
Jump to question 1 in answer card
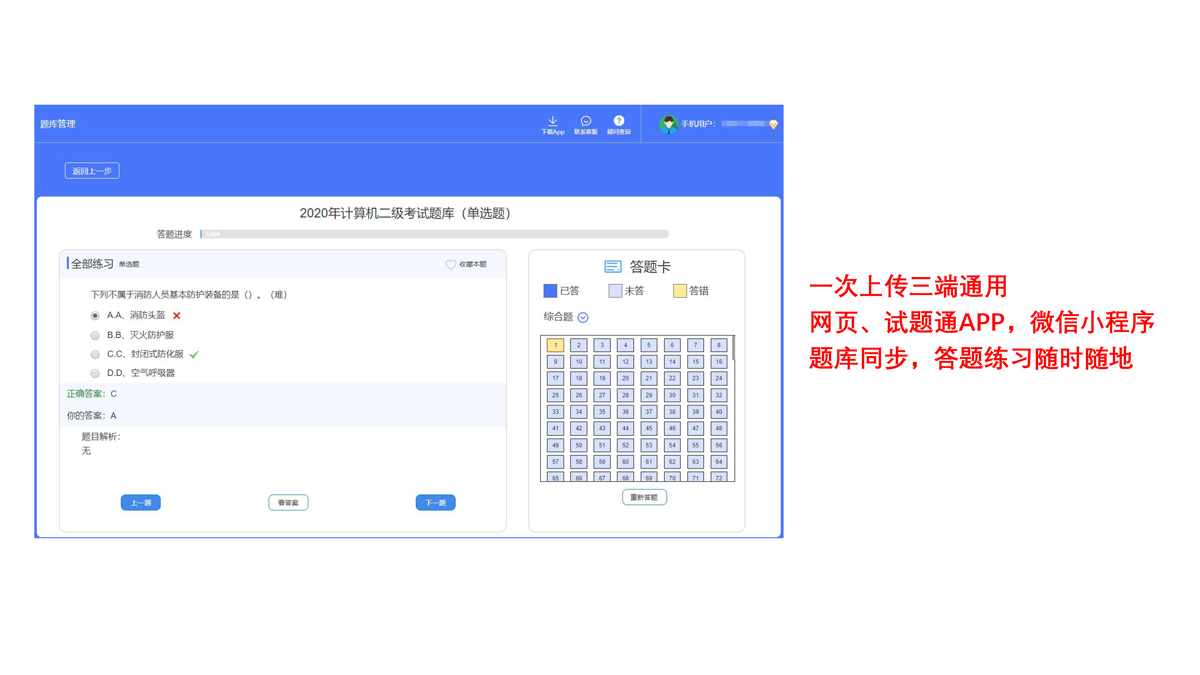(x=555, y=345)
